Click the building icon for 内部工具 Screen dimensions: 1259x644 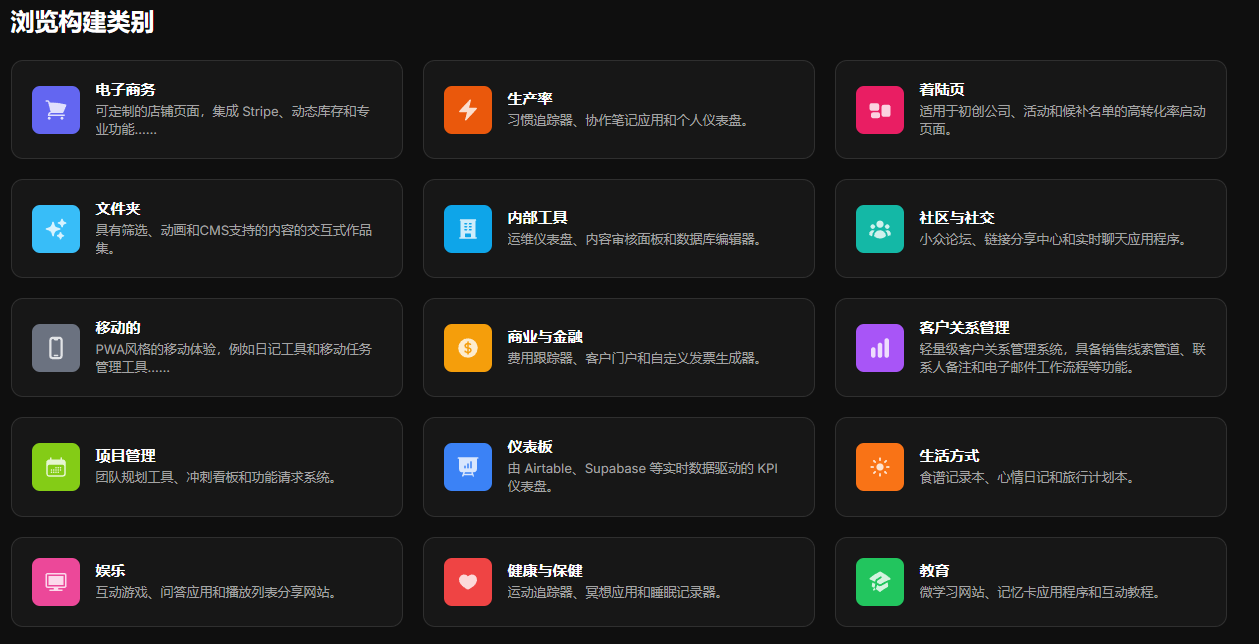[468, 229]
